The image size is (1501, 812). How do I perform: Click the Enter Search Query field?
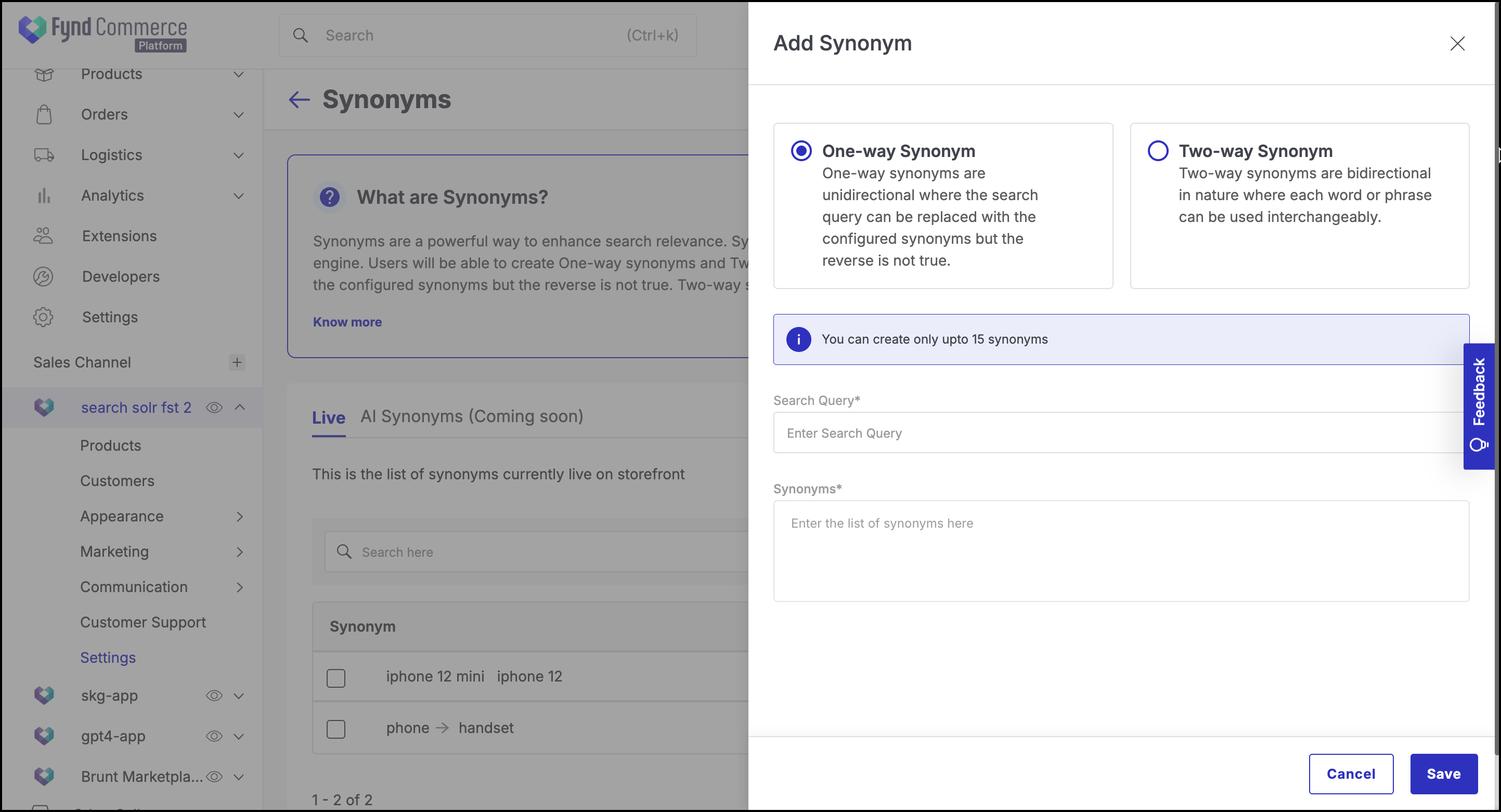[x=1121, y=433]
